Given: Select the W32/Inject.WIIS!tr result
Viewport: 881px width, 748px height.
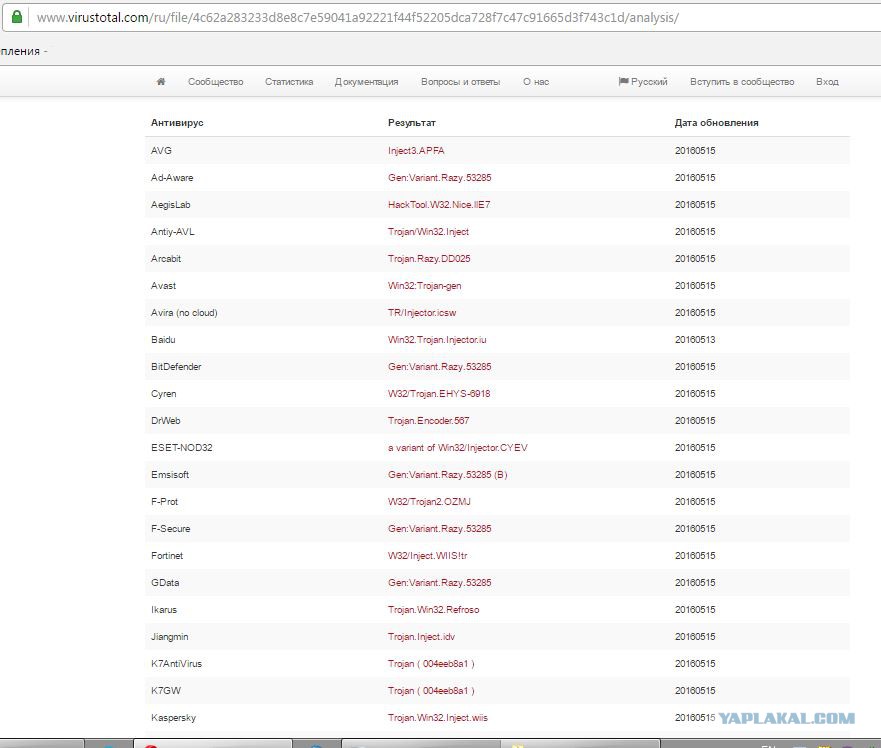Looking at the screenshot, I should (x=428, y=555).
